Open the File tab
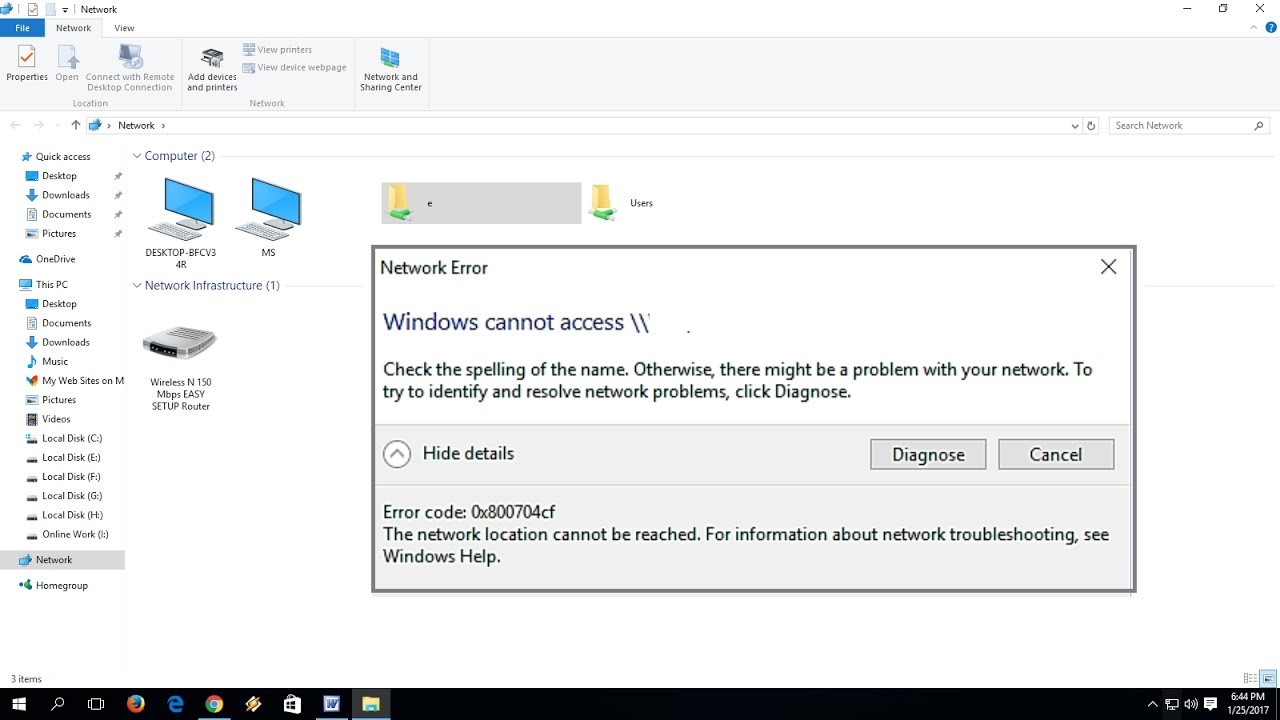Image resolution: width=1280 pixels, height=720 pixels. click(22, 28)
